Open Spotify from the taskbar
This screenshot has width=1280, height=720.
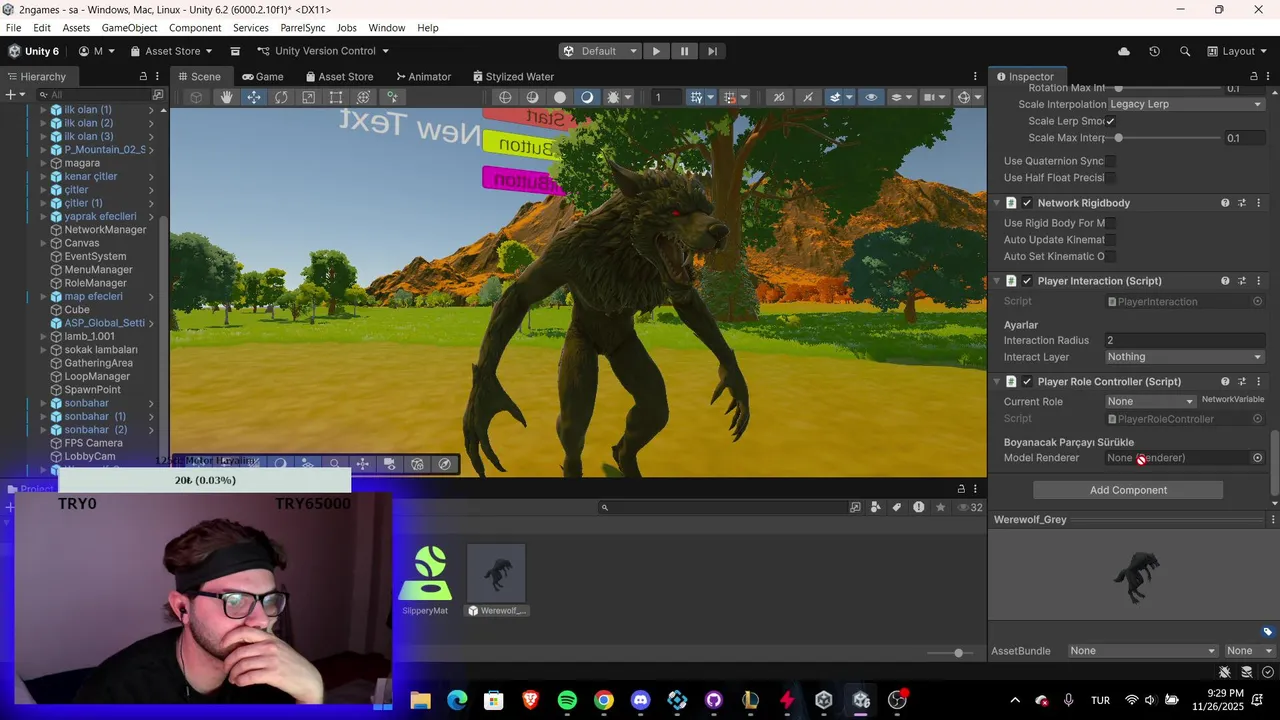[x=567, y=700]
